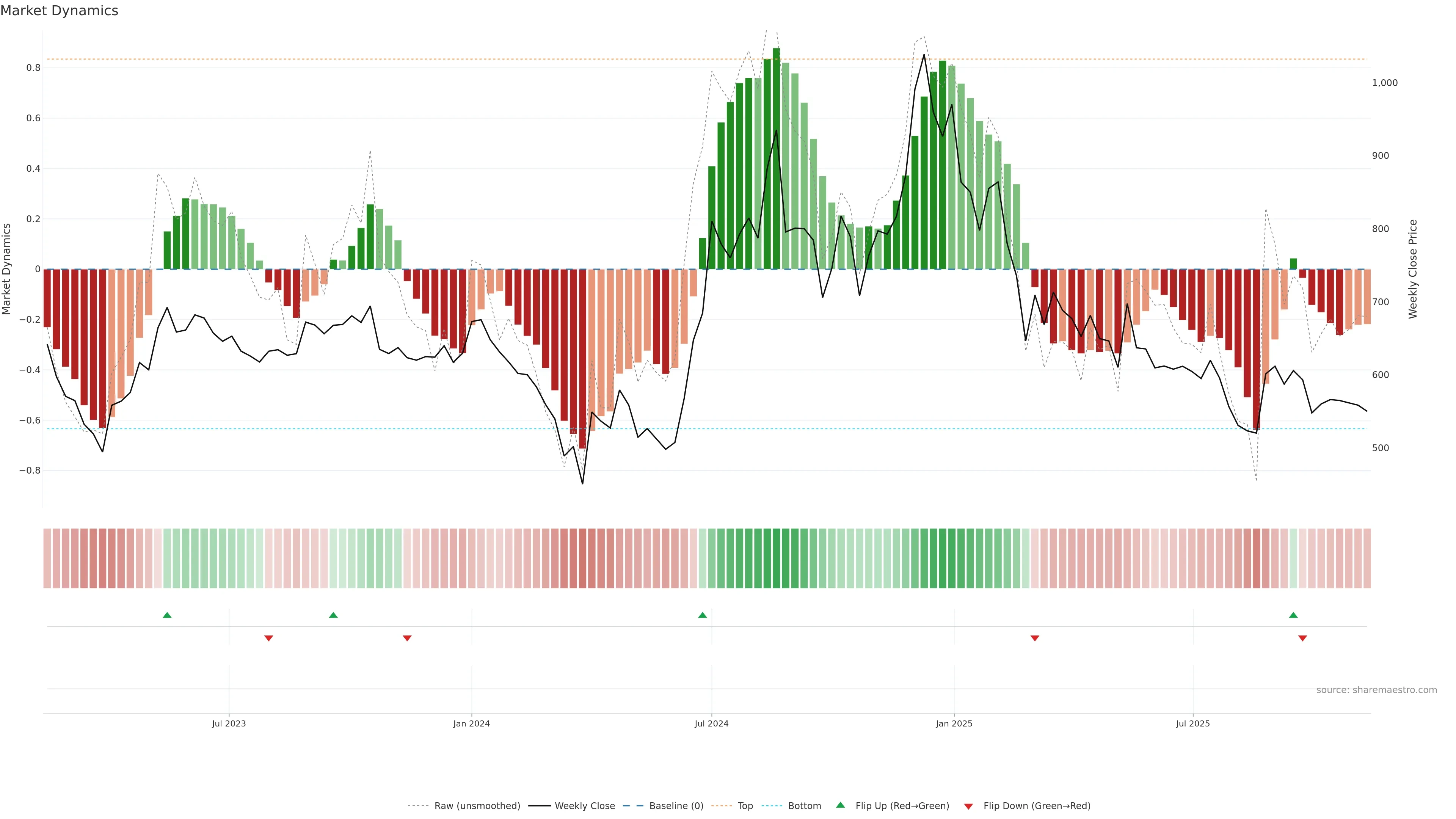Click the Jan 2025 axis label

coord(954,723)
